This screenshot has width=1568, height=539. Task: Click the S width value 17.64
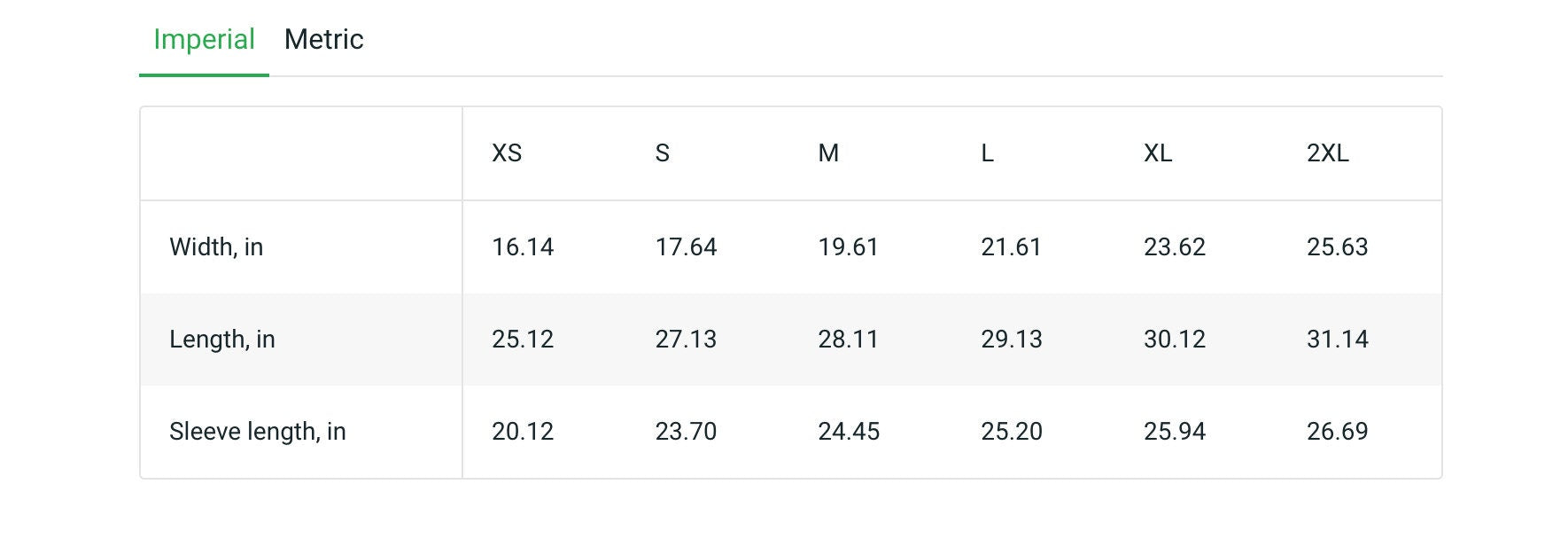pyautogui.click(x=686, y=247)
